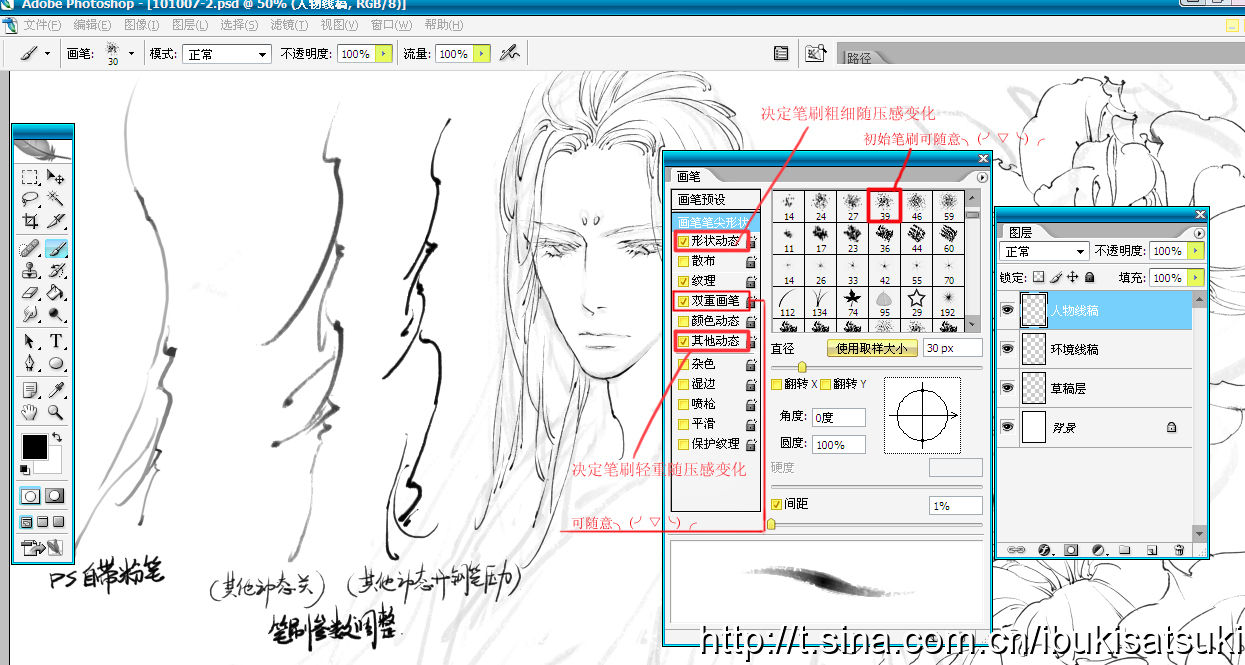Hide the 环境线稿 layer

(1006, 349)
